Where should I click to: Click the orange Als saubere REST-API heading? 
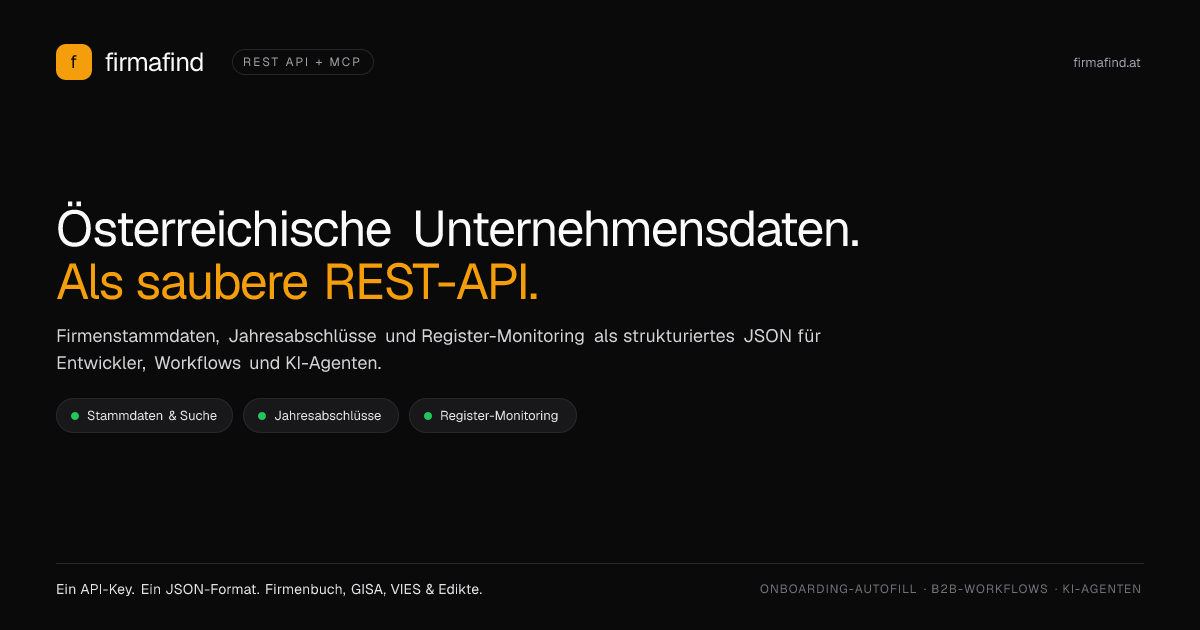tap(298, 283)
